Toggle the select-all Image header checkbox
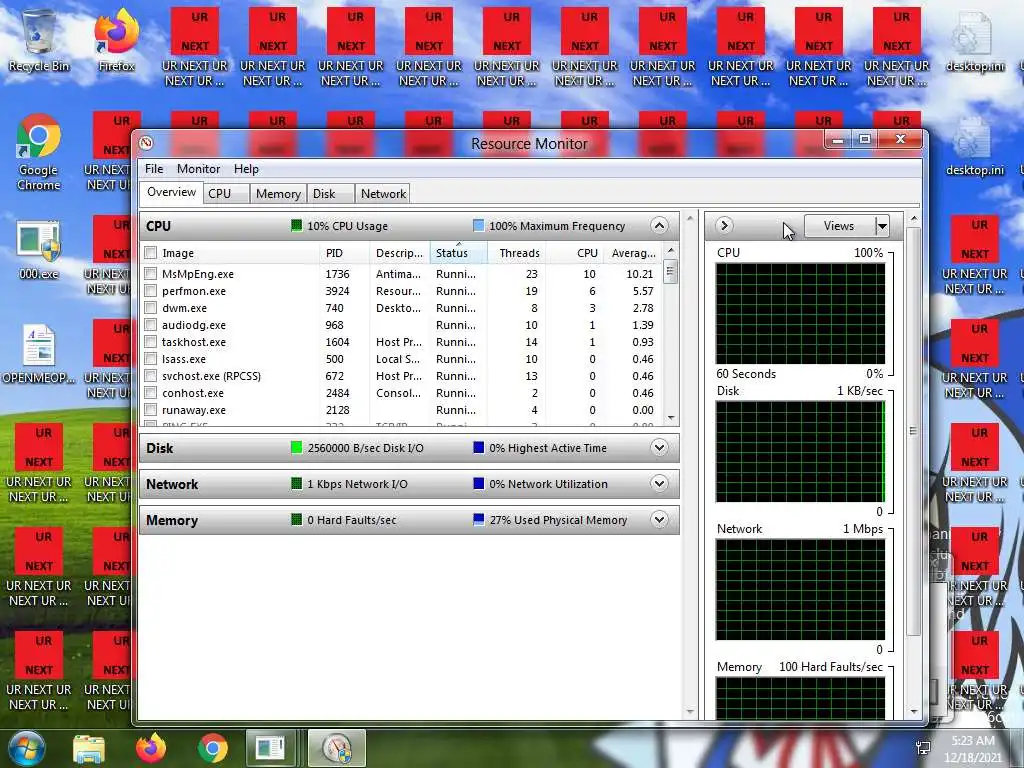Image resolution: width=1024 pixels, height=768 pixels. tap(151, 253)
